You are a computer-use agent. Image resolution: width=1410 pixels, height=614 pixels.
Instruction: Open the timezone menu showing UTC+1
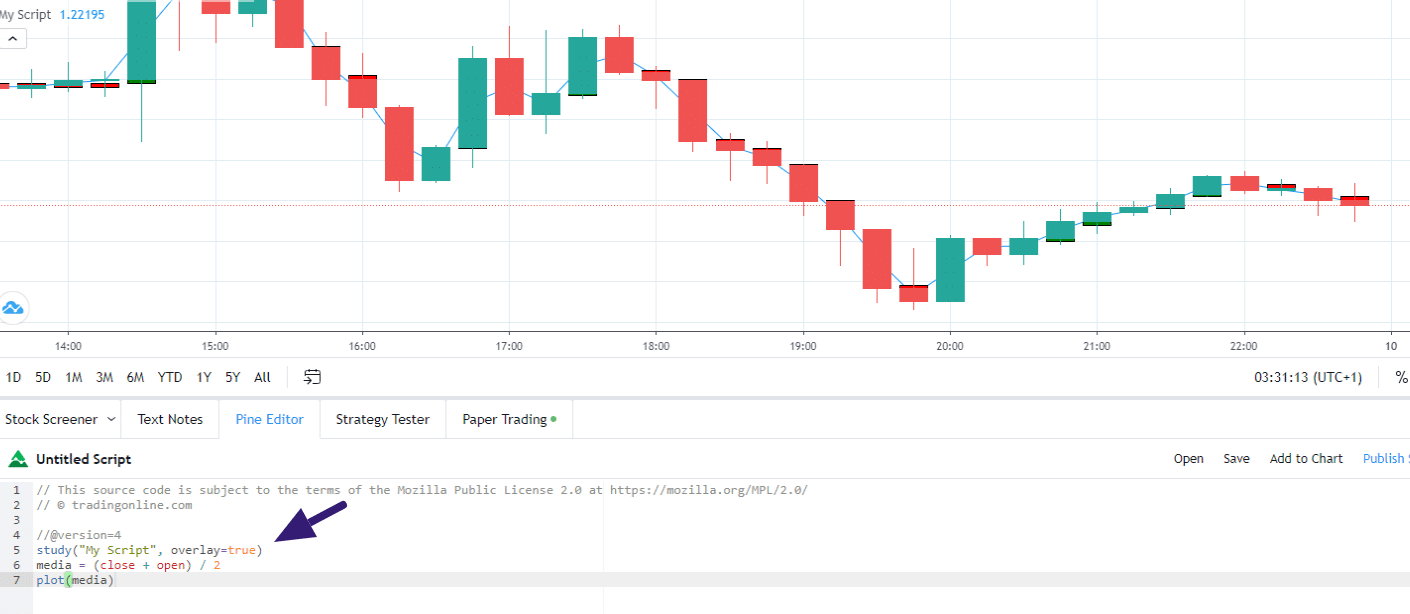click(1308, 377)
